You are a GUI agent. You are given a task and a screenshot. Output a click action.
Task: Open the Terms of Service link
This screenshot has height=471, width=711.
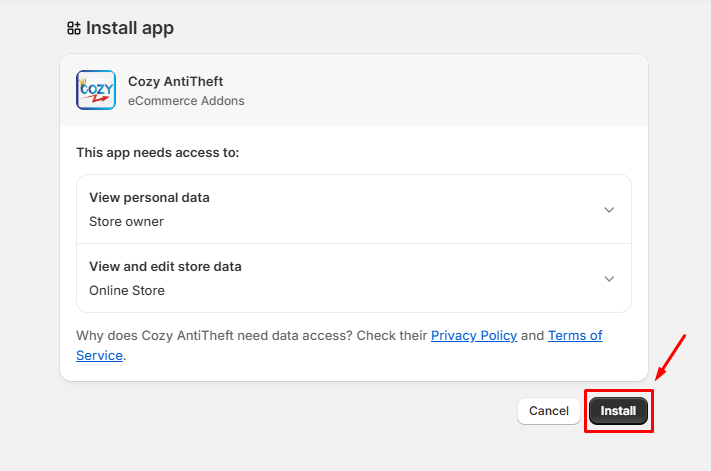tap(575, 336)
